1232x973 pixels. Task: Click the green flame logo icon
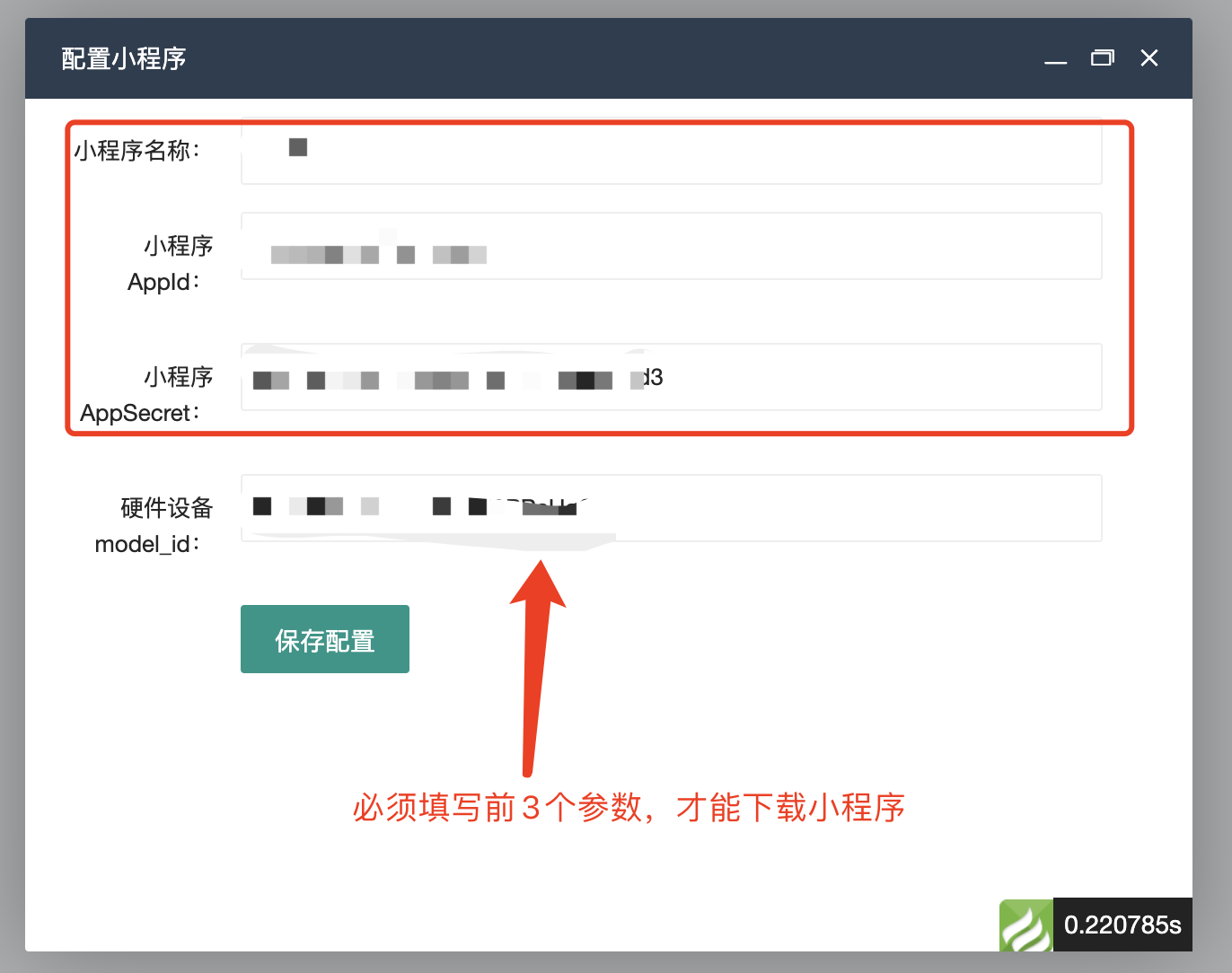(x=1025, y=925)
